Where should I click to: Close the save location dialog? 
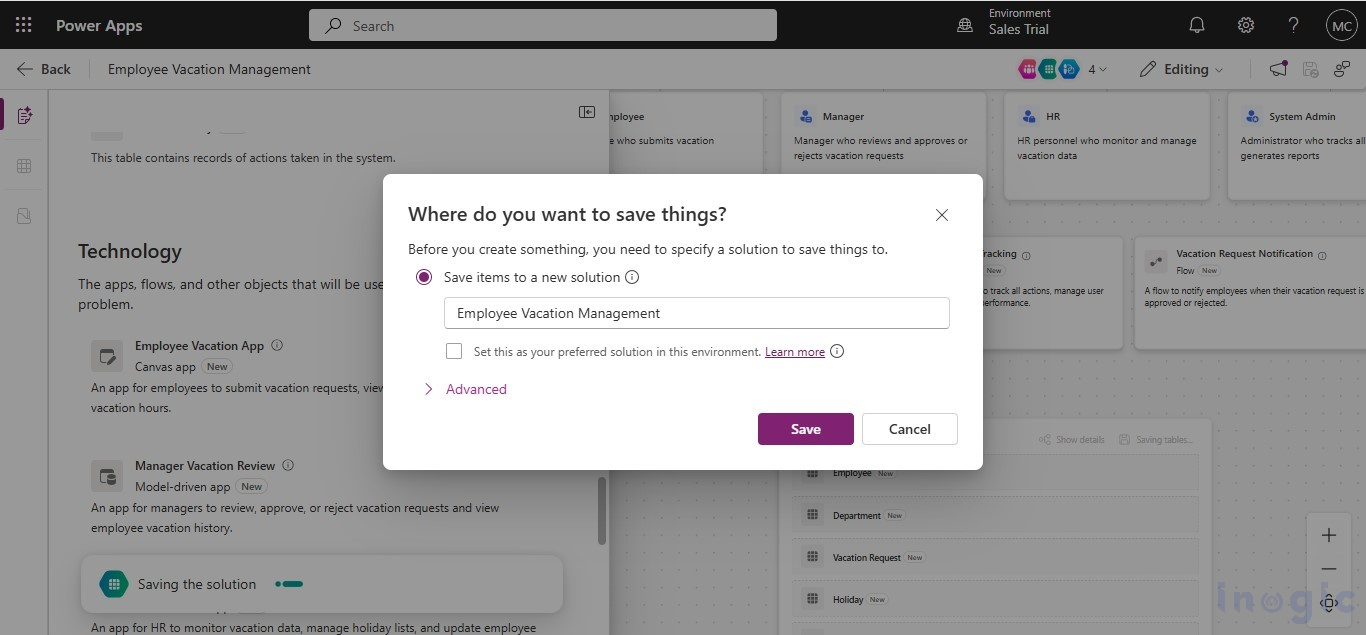coord(941,215)
